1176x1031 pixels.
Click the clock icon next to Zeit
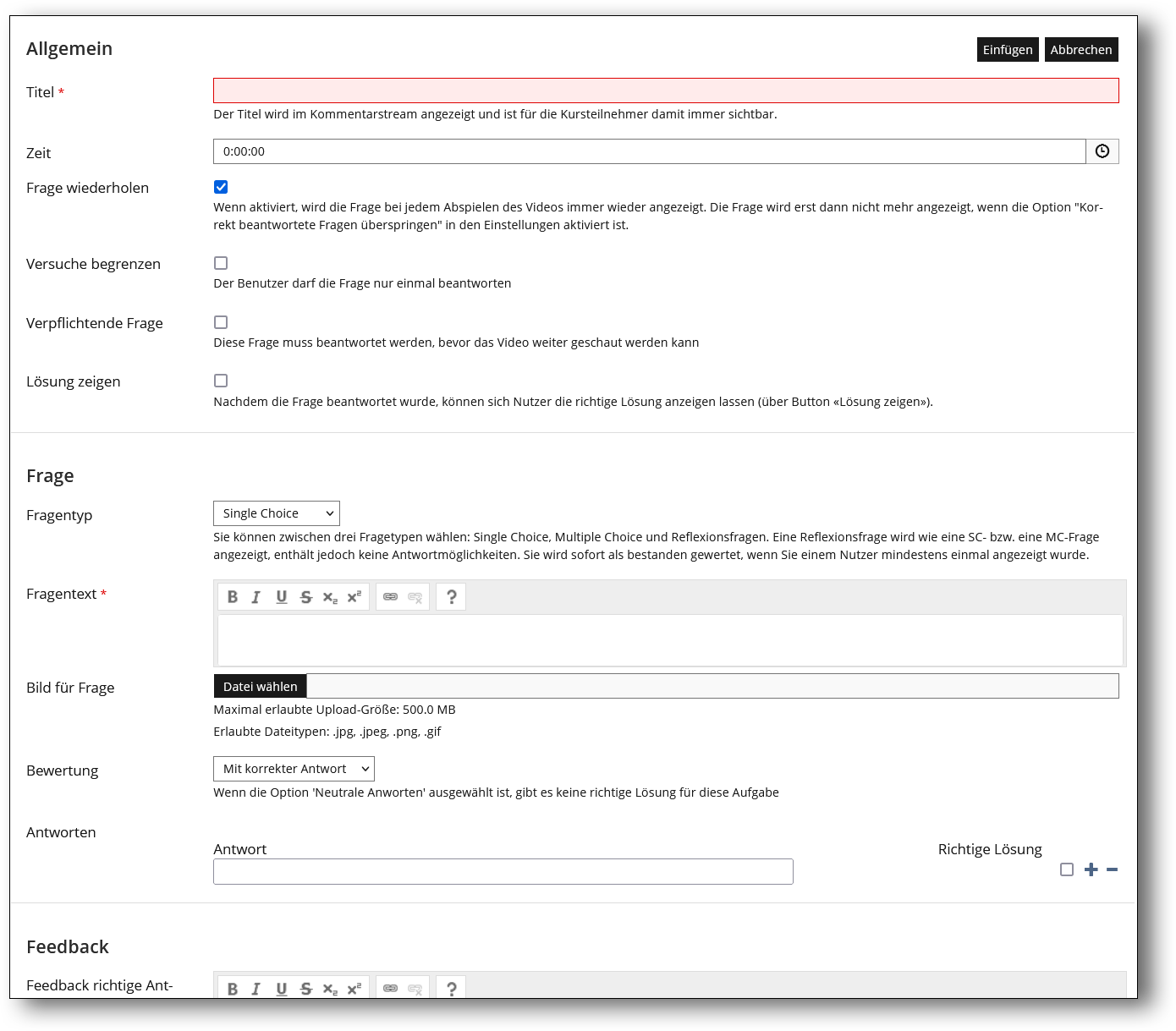click(1102, 151)
